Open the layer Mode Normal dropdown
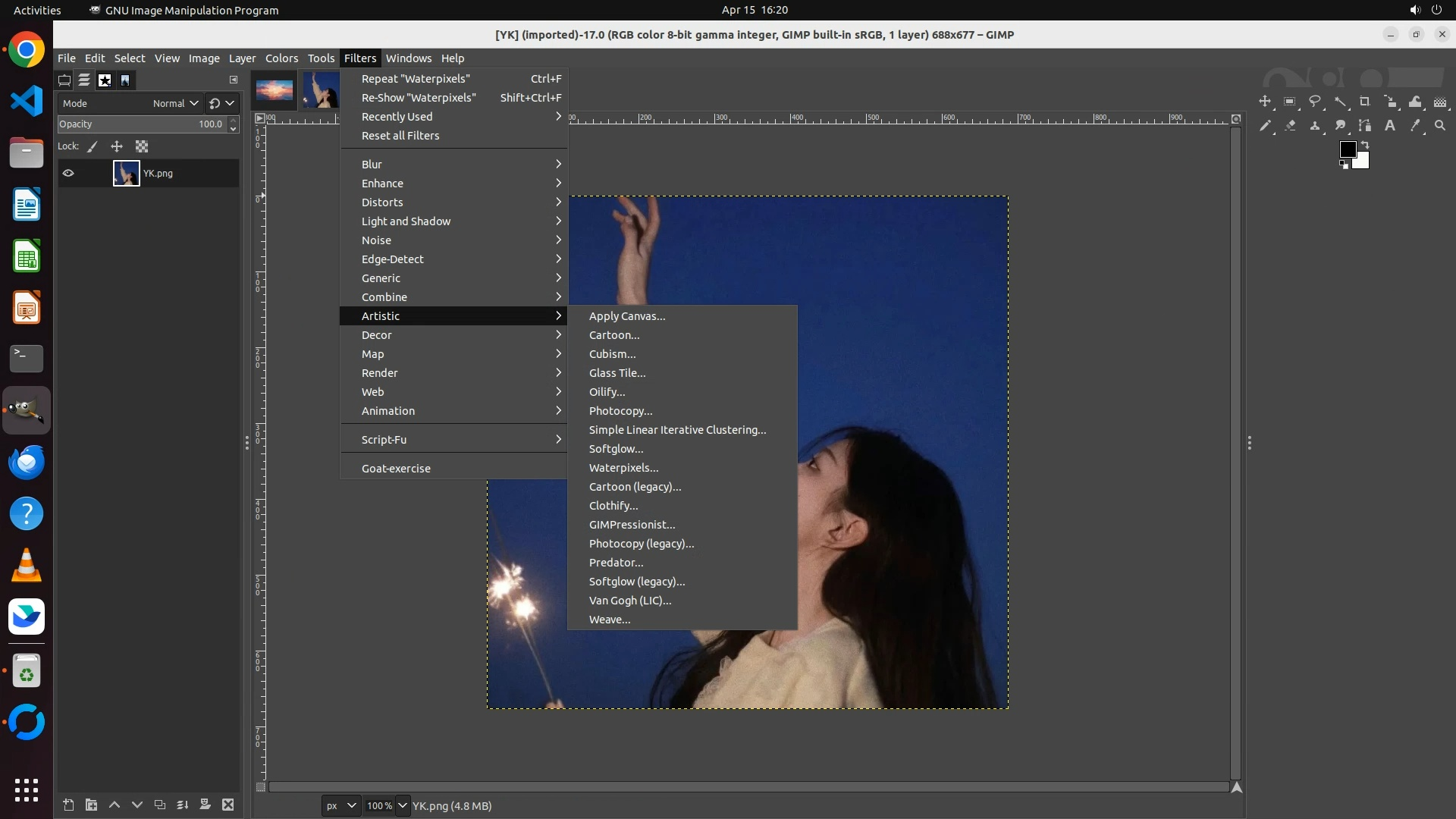Viewport: 1456px width, 819px height. pos(175,103)
